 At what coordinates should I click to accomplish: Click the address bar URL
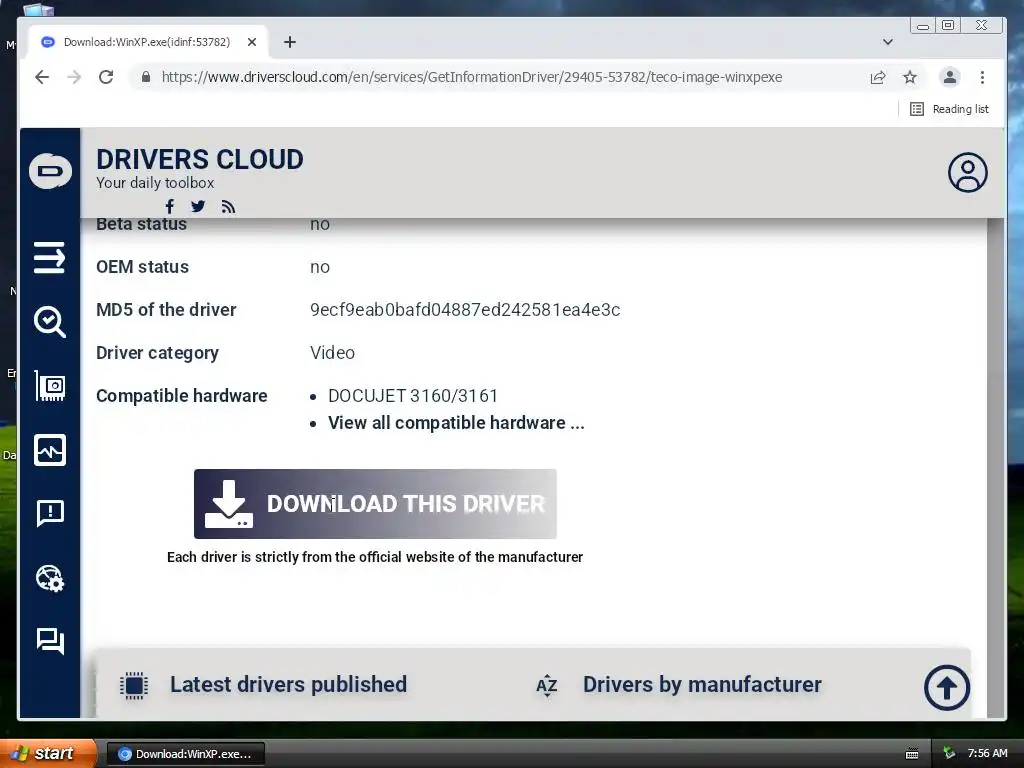click(472, 77)
